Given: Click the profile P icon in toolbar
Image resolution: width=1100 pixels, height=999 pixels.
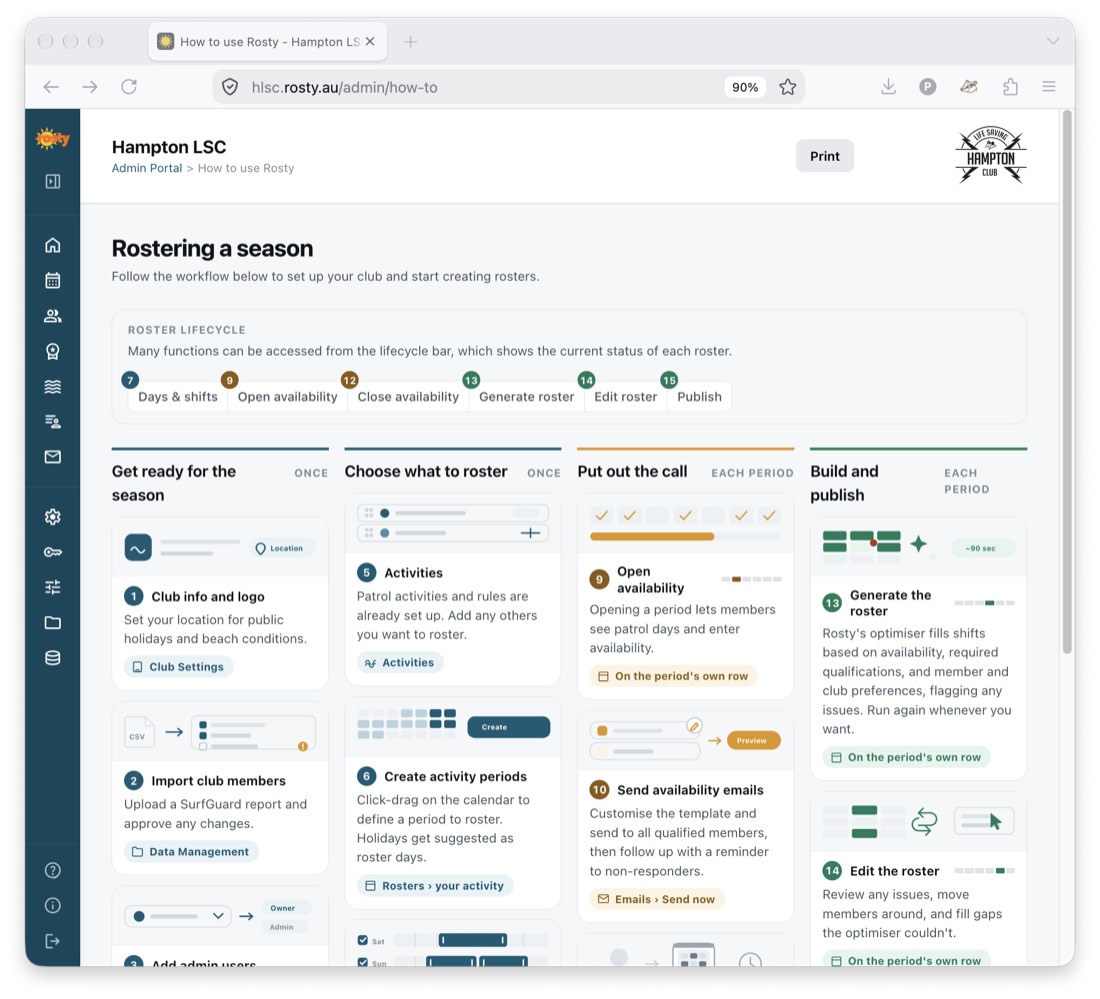Looking at the screenshot, I should coord(927,87).
